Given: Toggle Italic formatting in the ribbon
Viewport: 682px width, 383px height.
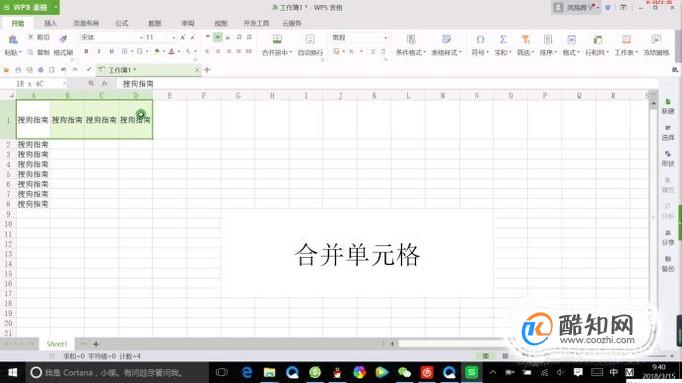Looking at the screenshot, I should click(x=99, y=51).
